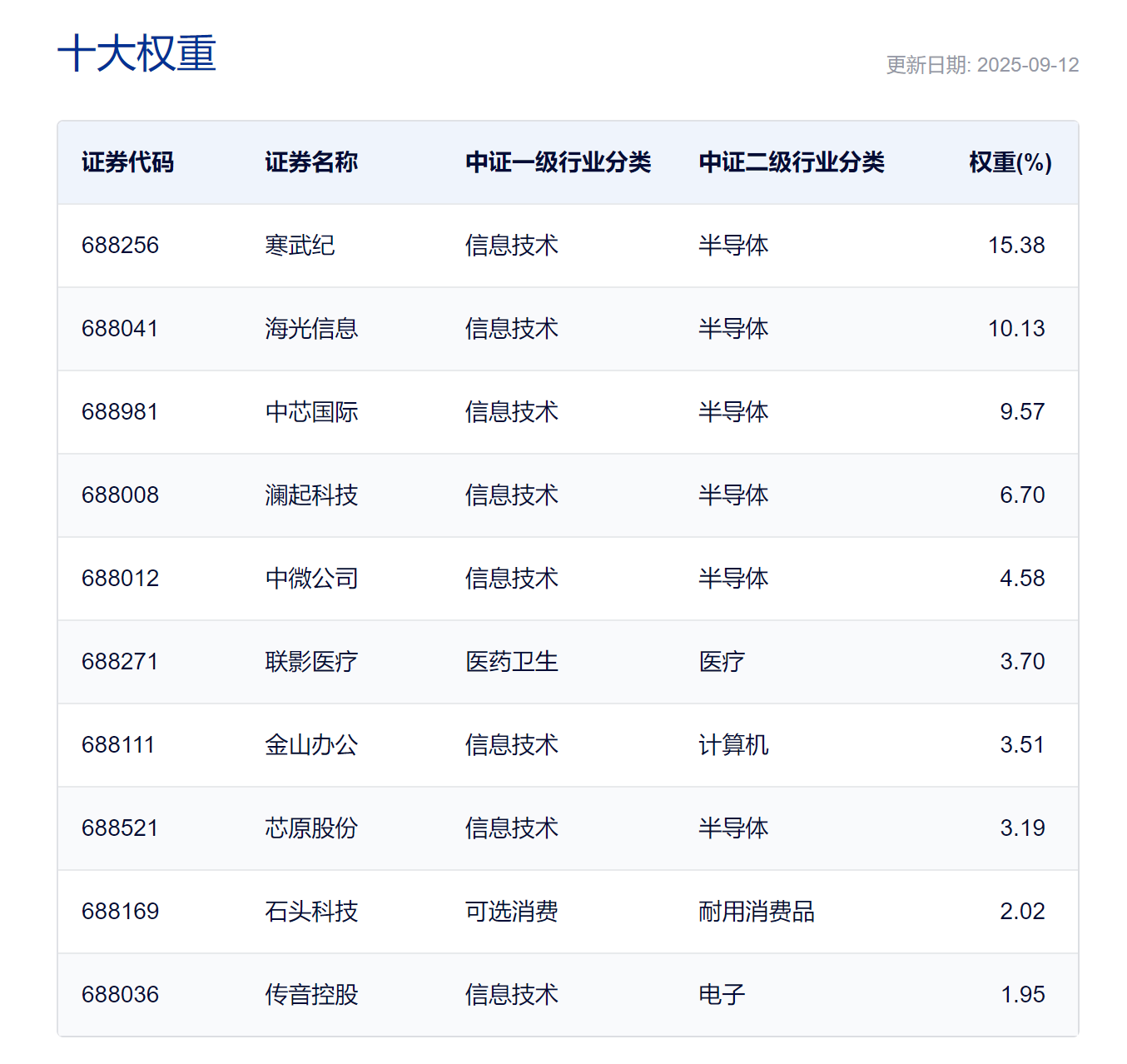Select stock name 澜起科技
The width and height of the screenshot is (1127, 1064).
(311, 495)
